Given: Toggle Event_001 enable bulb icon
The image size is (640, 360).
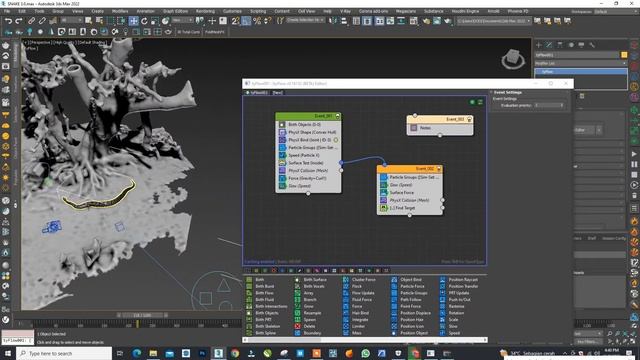Looking at the screenshot, I should tap(338, 116).
